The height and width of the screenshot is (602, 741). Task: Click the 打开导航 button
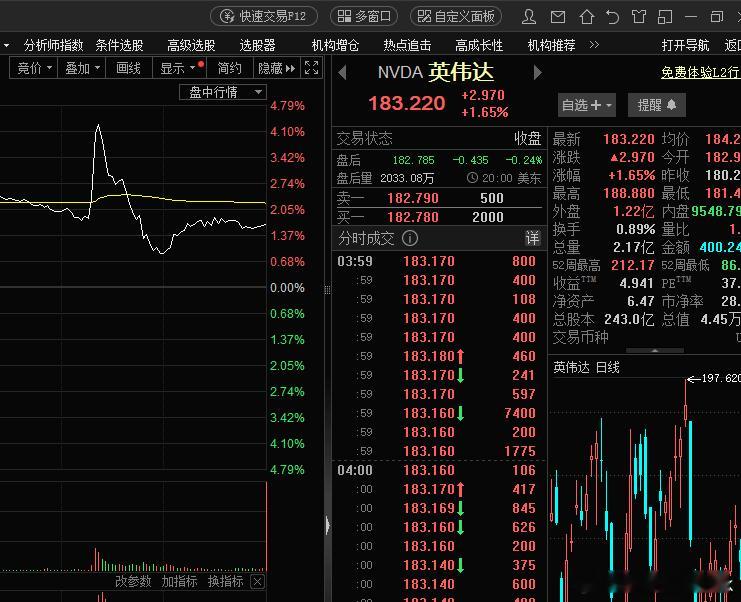click(x=685, y=45)
